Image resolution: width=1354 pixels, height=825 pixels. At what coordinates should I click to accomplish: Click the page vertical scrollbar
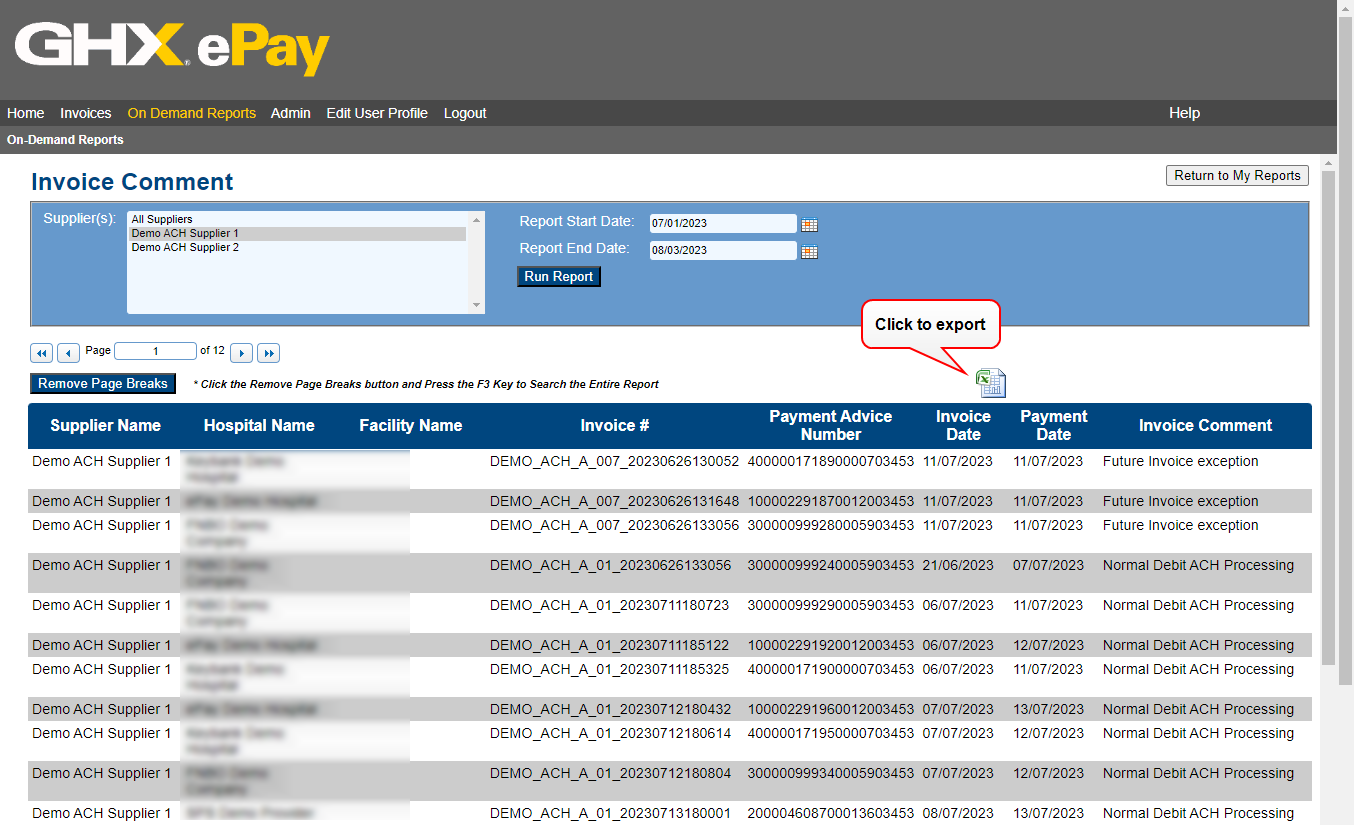click(x=1328, y=420)
